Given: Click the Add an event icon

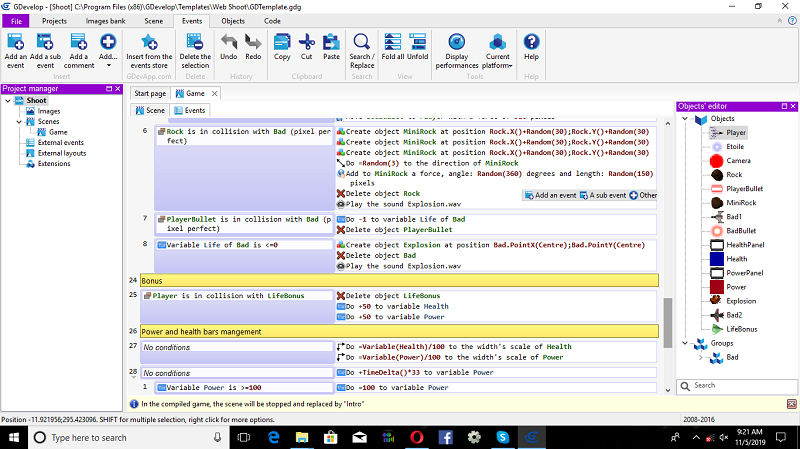Looking at the screenshot, I should click(x=15, y=42).
